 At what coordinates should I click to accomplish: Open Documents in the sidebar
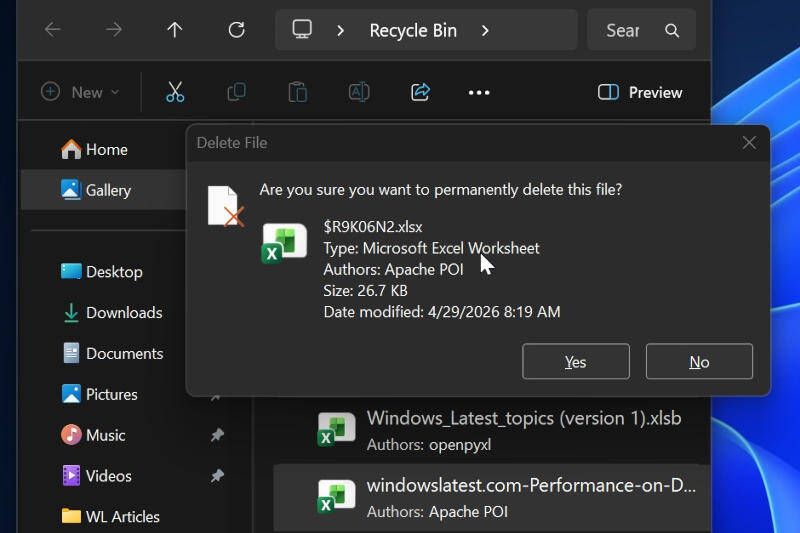(x=112, y=353)
